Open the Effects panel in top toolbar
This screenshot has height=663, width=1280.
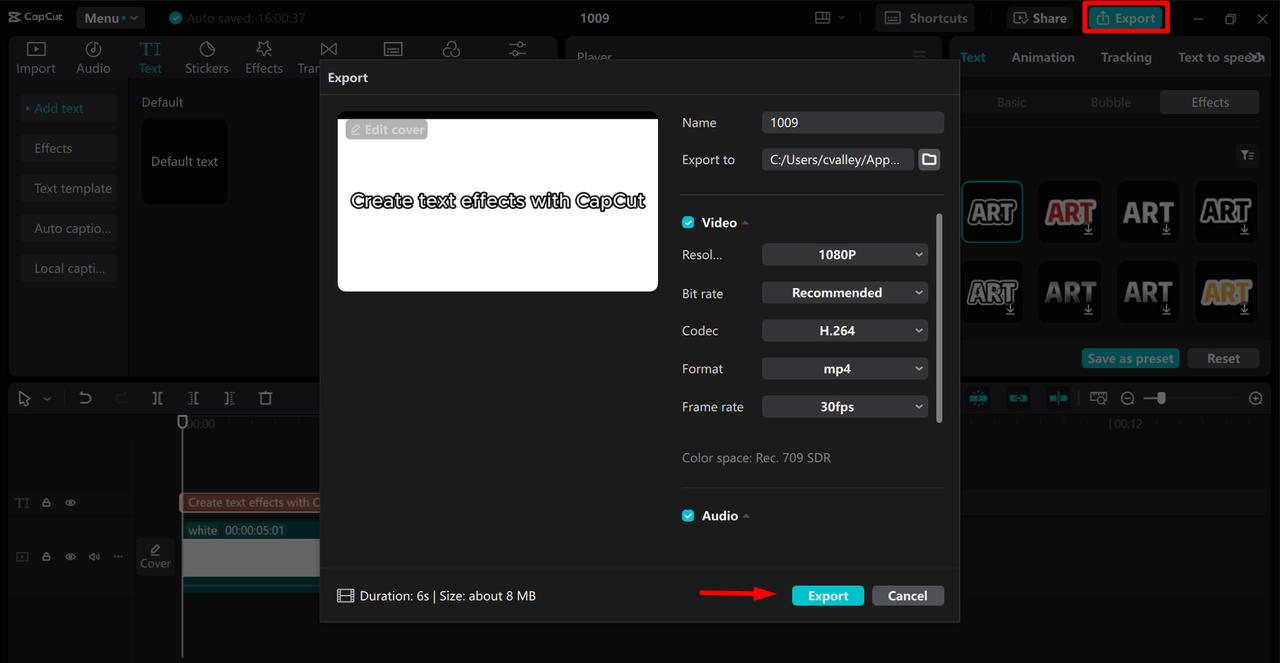264,58
